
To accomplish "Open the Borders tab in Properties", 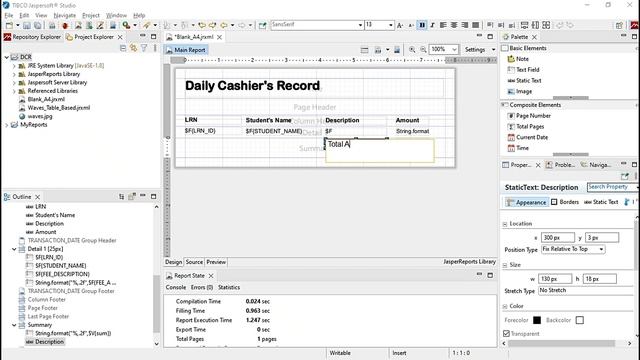I will tap(565, 202).
